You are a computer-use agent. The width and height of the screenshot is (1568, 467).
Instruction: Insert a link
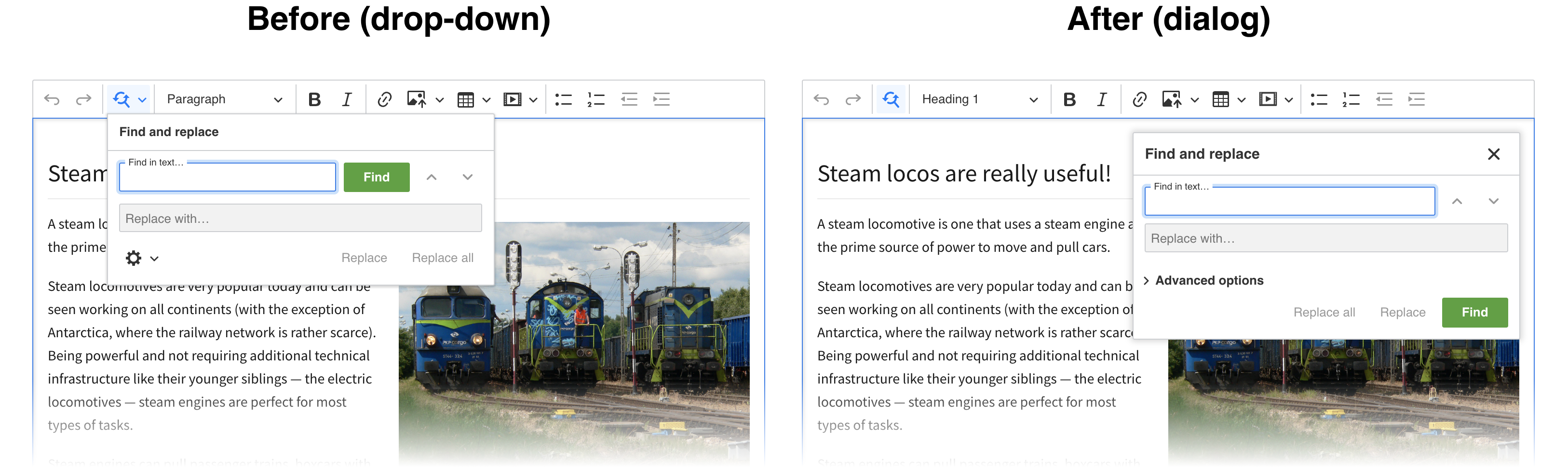tap(385, 98)
